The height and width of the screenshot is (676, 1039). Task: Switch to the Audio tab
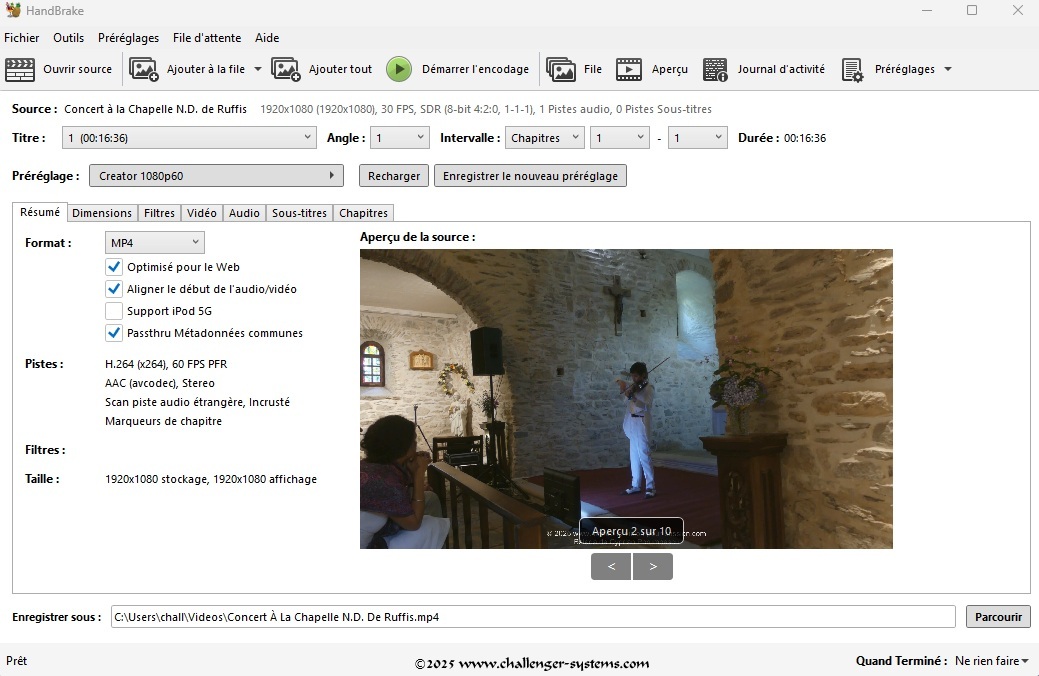[244, 213]
